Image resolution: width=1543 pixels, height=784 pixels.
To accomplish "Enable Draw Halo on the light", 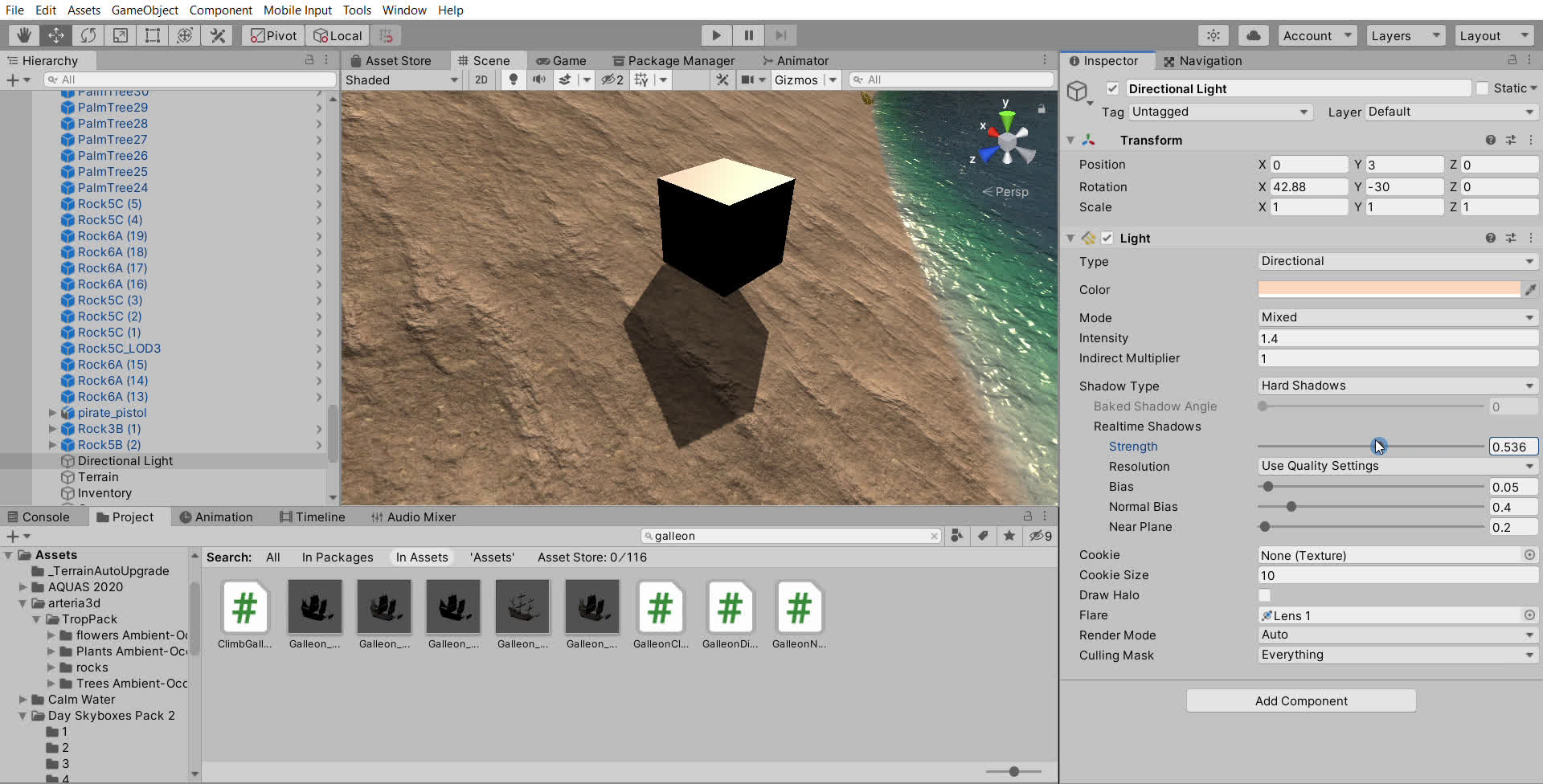I will [1265, 595].
